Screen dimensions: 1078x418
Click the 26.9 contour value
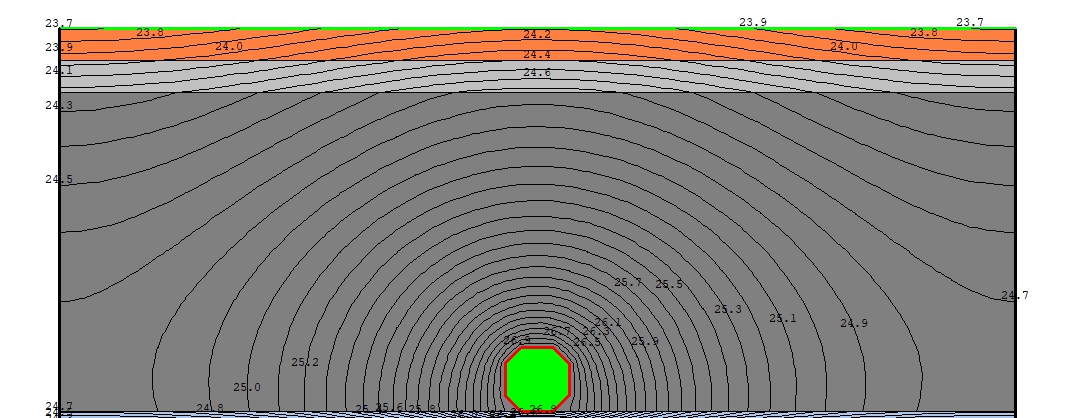click(517, 340)
